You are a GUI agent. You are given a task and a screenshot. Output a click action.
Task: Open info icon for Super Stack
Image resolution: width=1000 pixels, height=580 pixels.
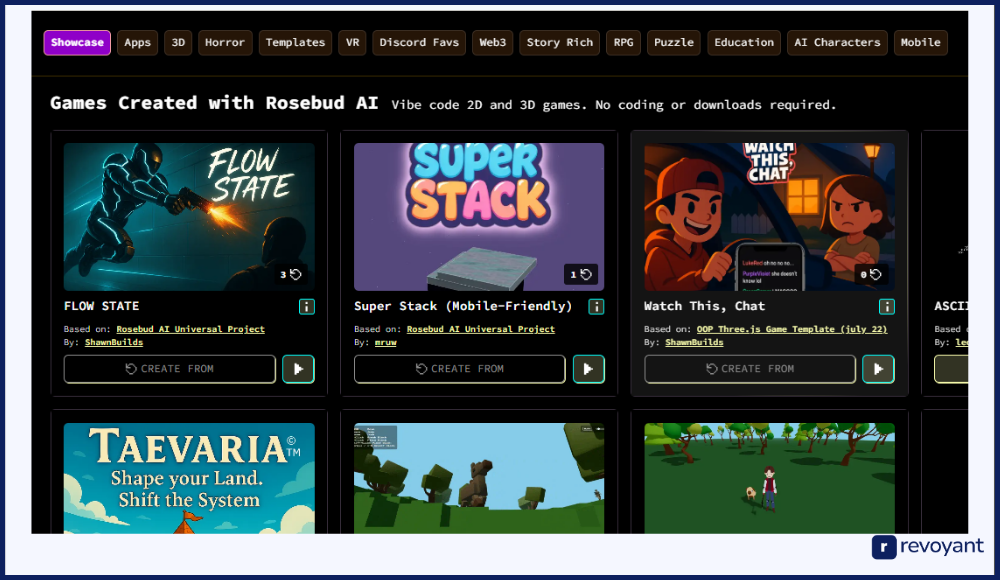596,307
